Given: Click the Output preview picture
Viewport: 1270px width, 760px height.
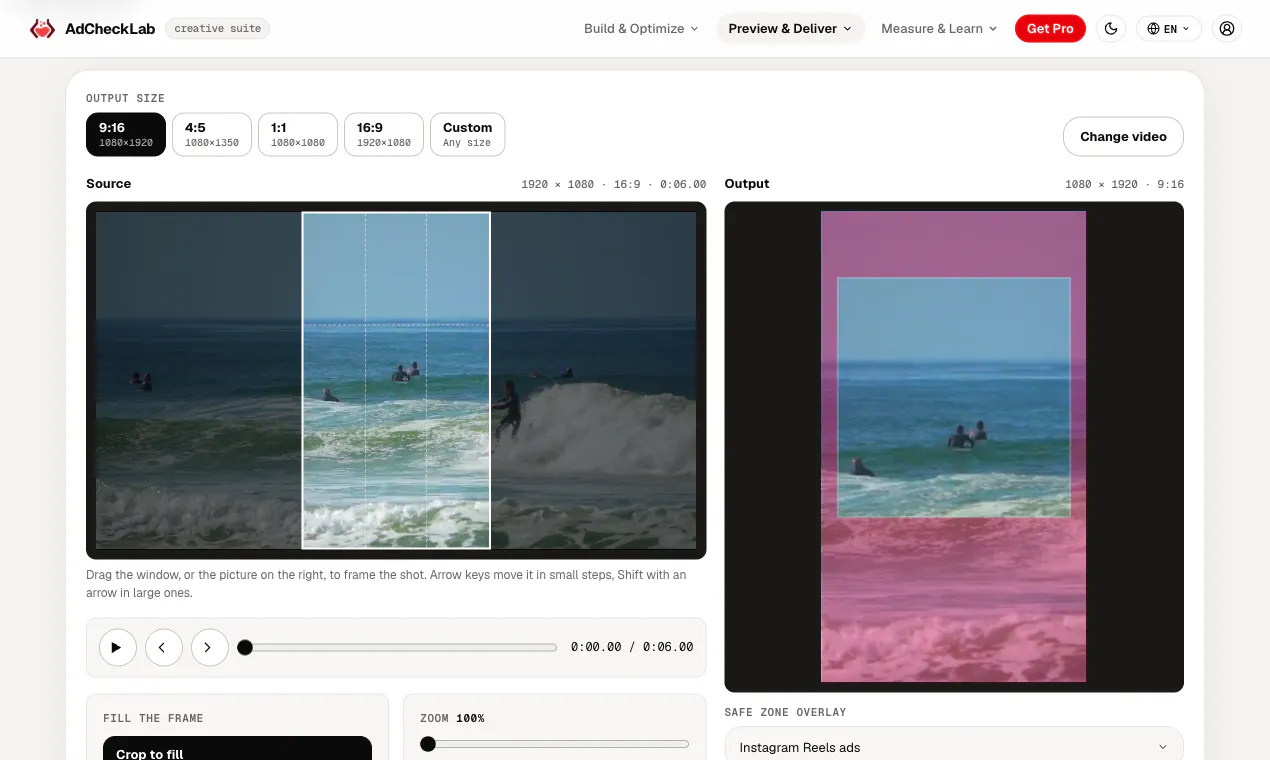Looking at the screenshot, I should click(953, 446).
